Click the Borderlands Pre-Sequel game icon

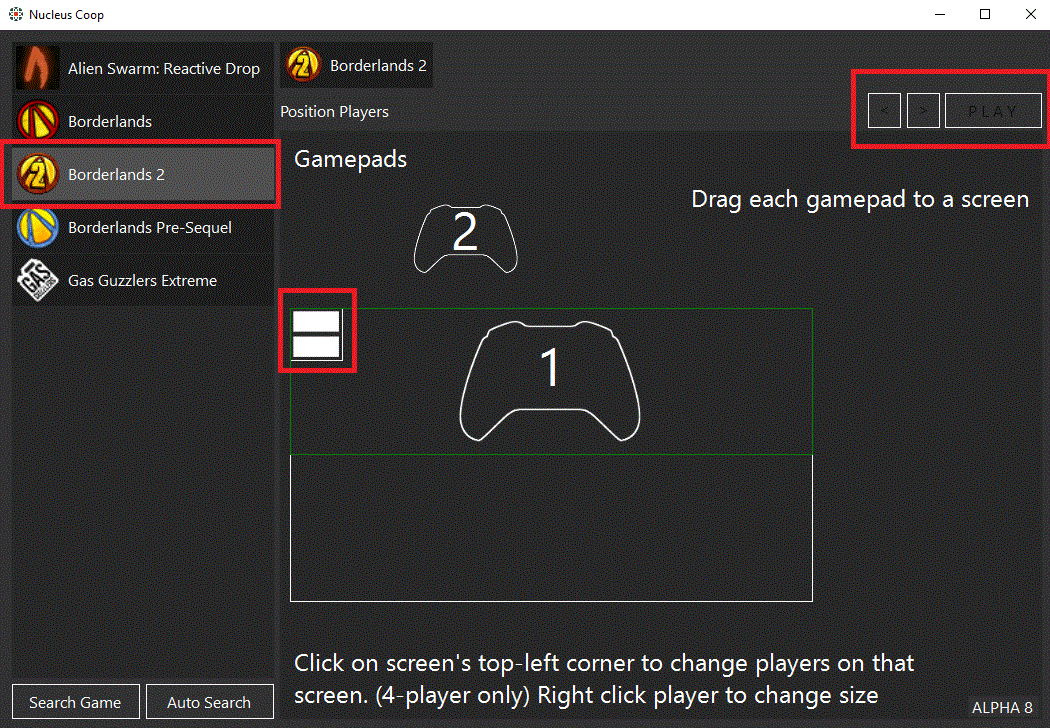pos(38,227)
